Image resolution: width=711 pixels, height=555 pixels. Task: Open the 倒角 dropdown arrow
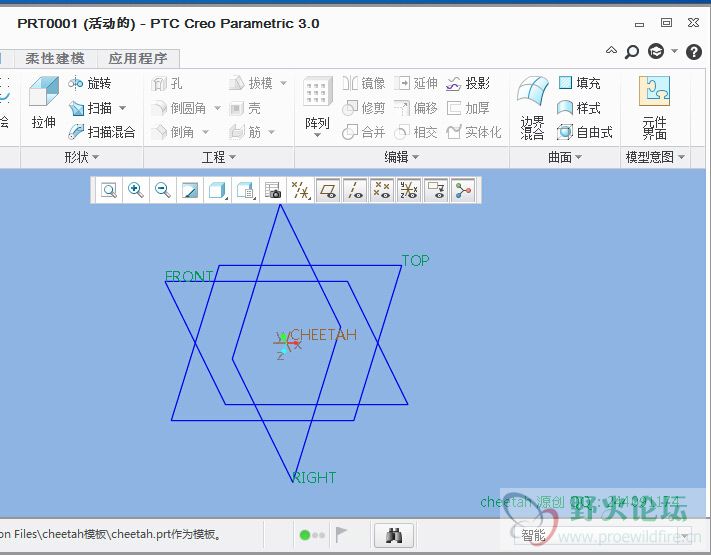click(x=205, y=132)
